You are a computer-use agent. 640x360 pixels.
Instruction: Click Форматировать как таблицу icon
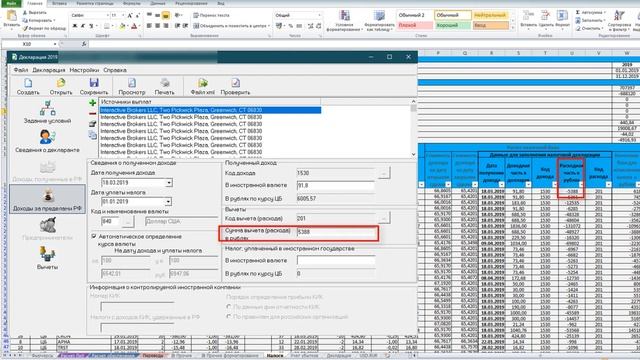pos(380,16)
